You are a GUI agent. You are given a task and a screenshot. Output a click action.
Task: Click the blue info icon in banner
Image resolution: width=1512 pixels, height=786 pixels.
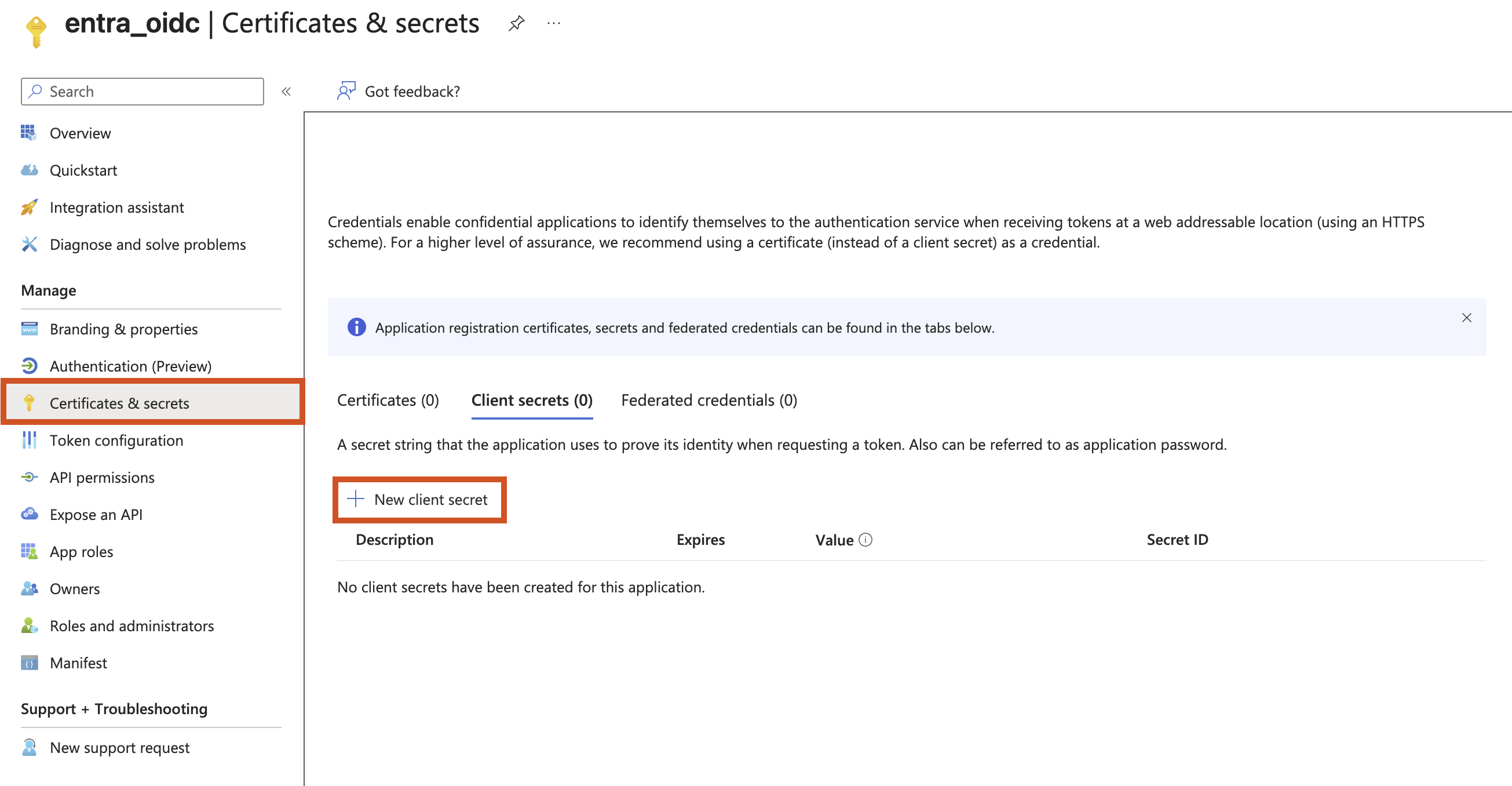(356, 327)
